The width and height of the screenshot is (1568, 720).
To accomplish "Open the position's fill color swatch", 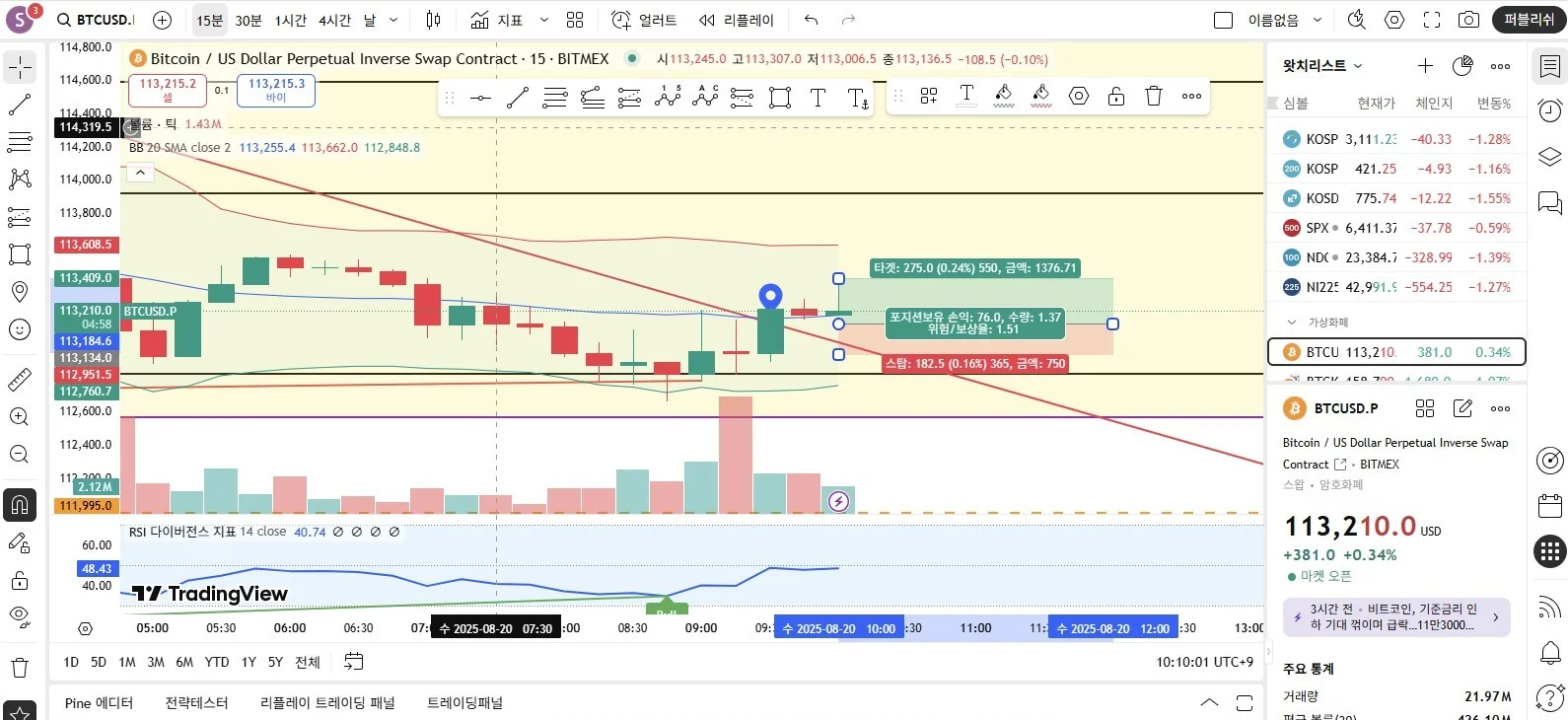I will click(x=1041, y=96).
